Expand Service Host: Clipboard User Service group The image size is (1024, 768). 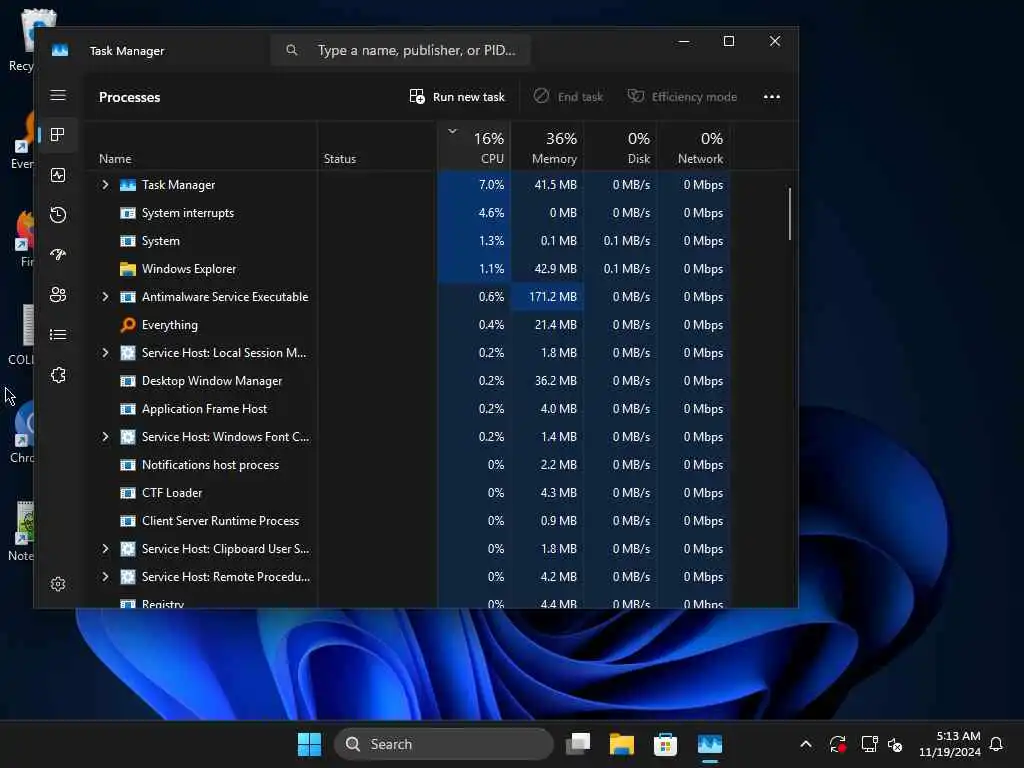105,549
